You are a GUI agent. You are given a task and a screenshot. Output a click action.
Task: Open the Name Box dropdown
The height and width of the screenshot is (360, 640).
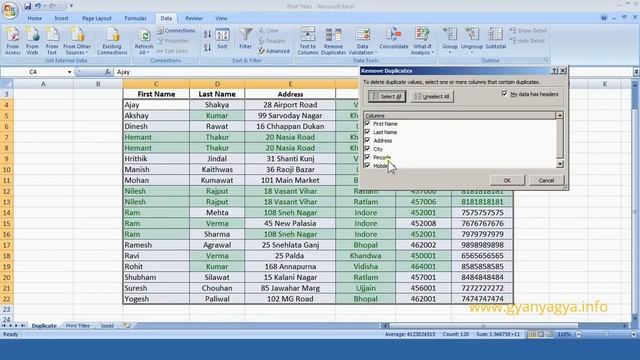pyautogui.click(x=69, y=72)
